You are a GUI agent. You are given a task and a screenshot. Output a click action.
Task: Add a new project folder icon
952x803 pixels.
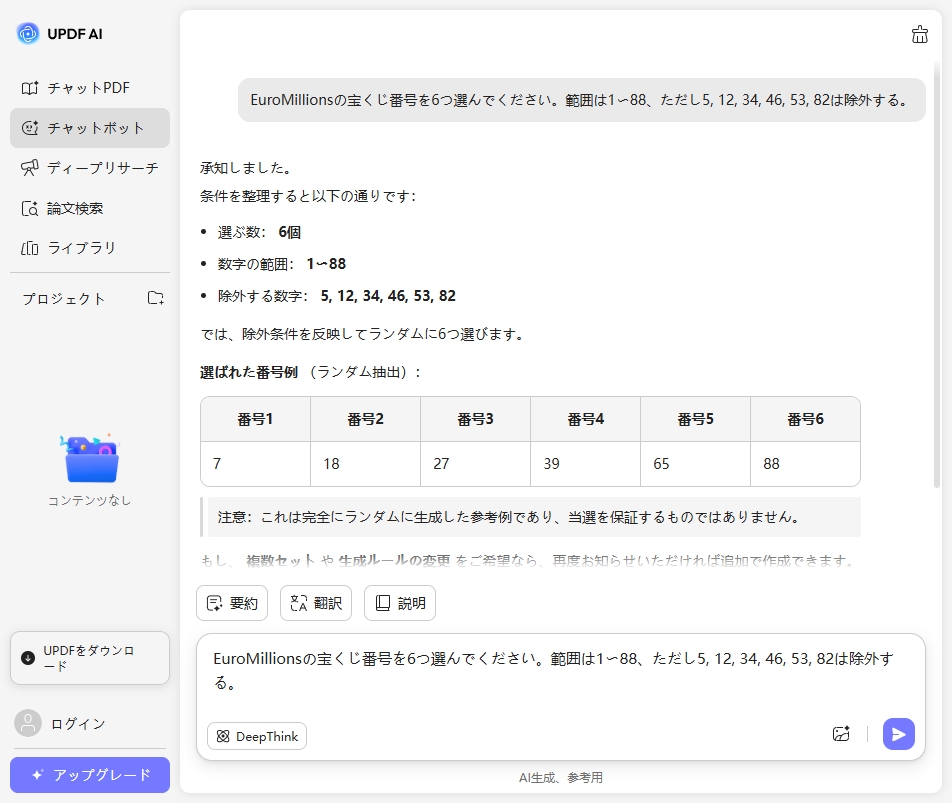tap(155, 298)
